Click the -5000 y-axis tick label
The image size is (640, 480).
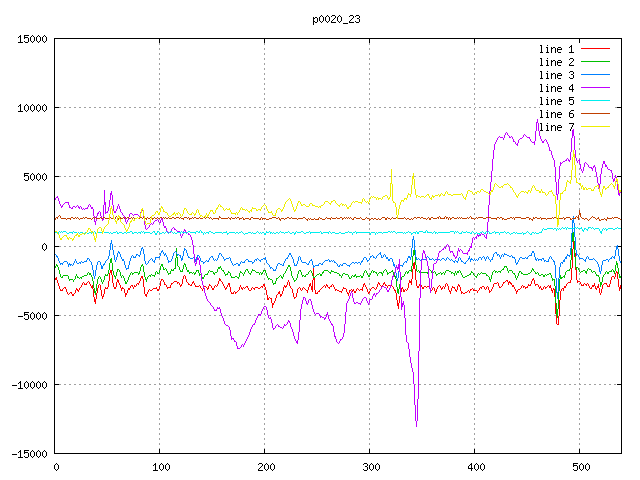(32, 315)
